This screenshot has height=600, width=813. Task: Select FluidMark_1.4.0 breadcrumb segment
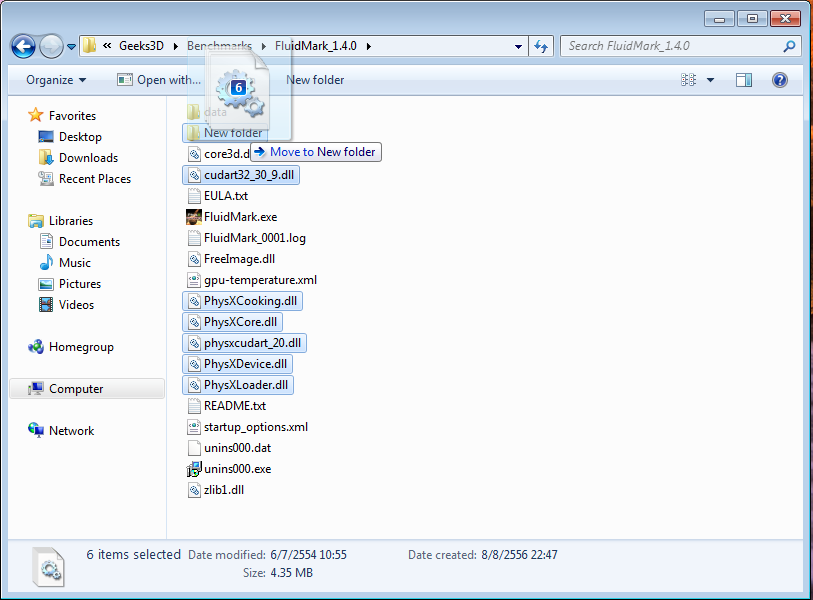[315, 46]
